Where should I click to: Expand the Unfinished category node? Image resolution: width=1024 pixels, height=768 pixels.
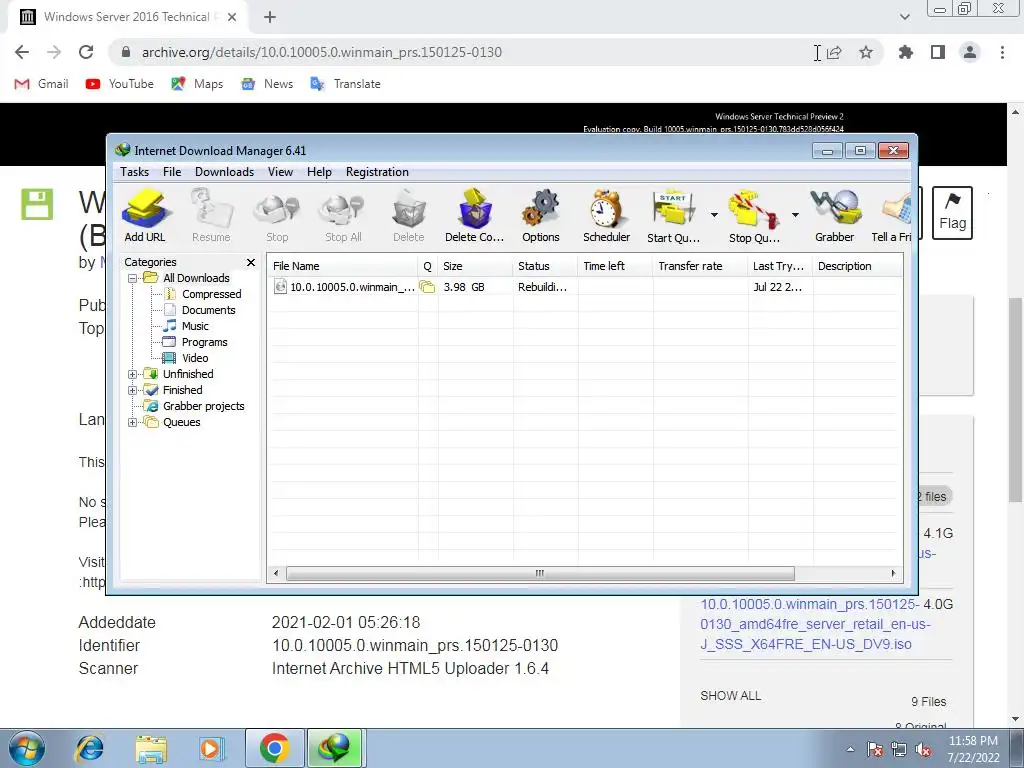[133, 374]
